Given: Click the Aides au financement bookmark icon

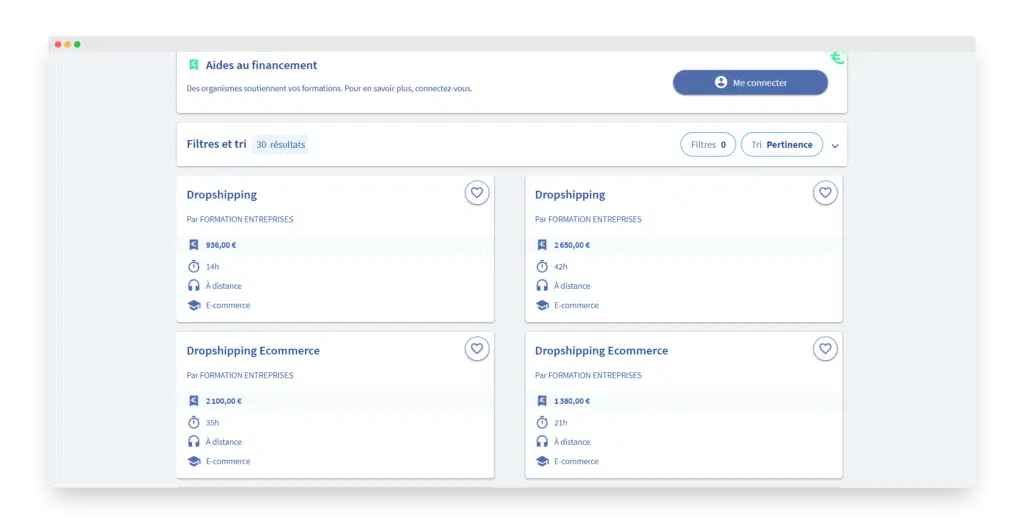Looking at the screenshot, I should pyautogui.click(x=194, y=65).
